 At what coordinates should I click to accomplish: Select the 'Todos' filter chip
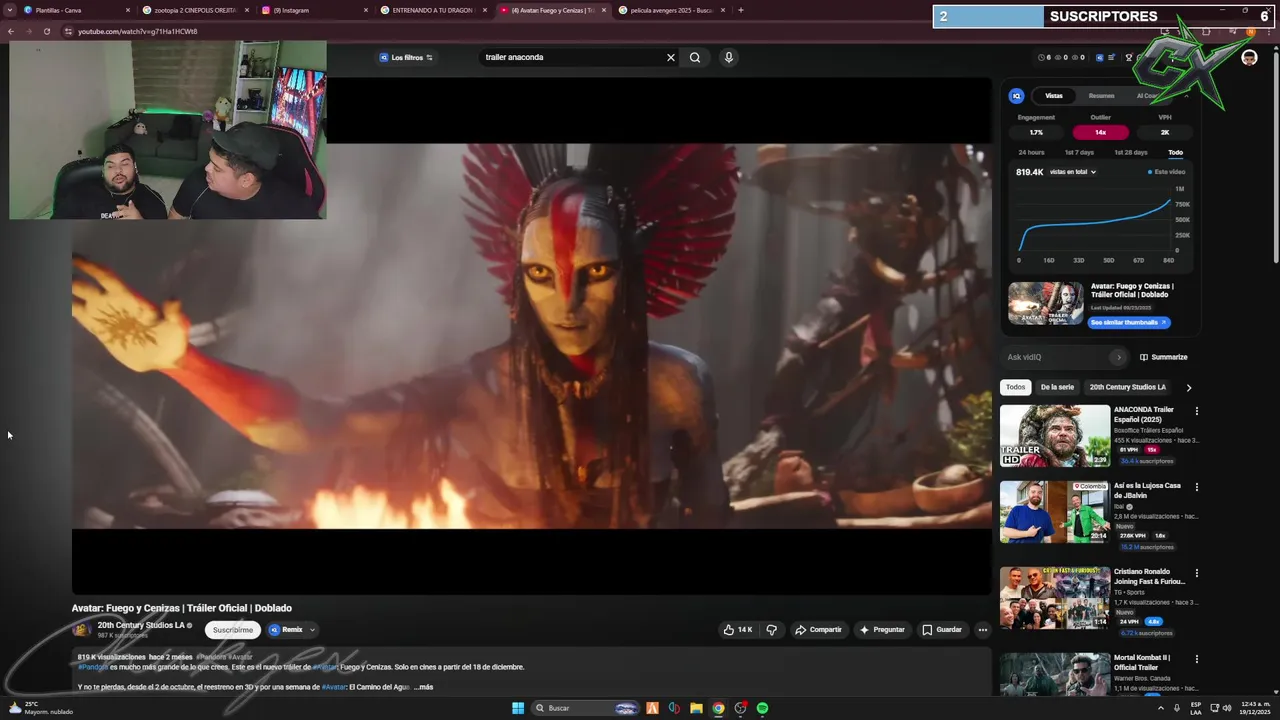[x=1016, y=387]
